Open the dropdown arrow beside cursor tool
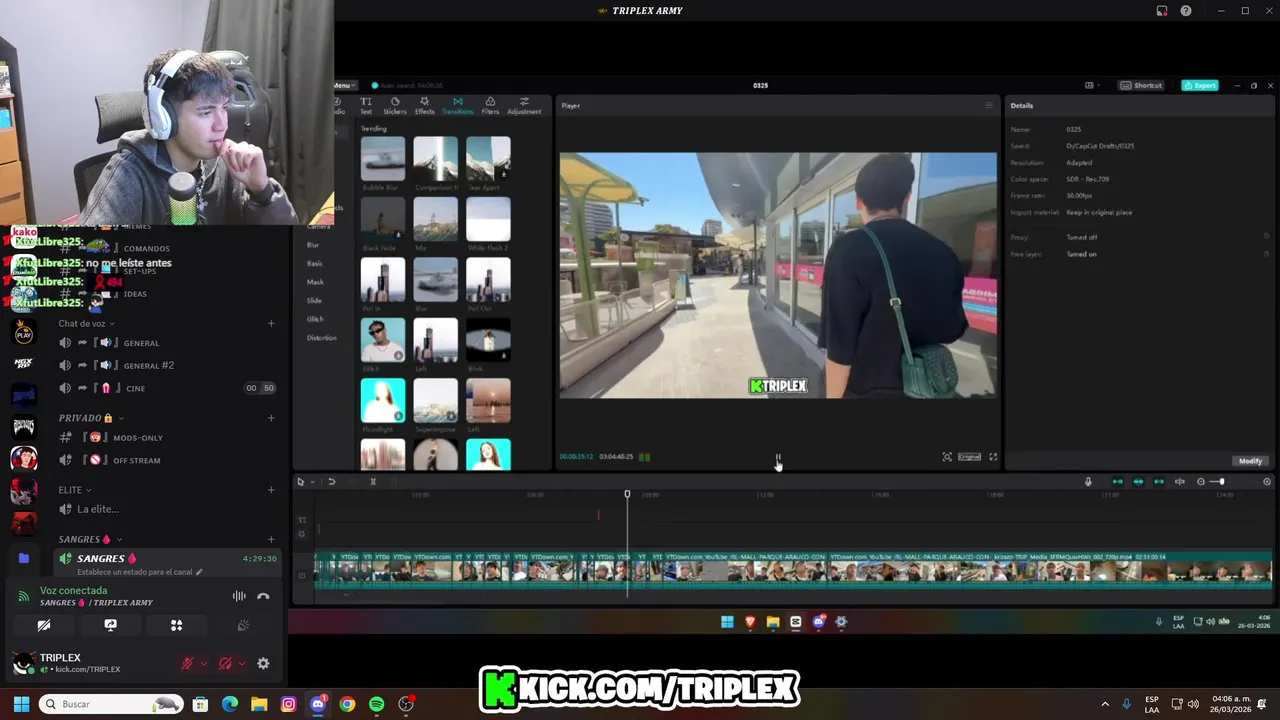1280x720 pixels. (312, 482)
